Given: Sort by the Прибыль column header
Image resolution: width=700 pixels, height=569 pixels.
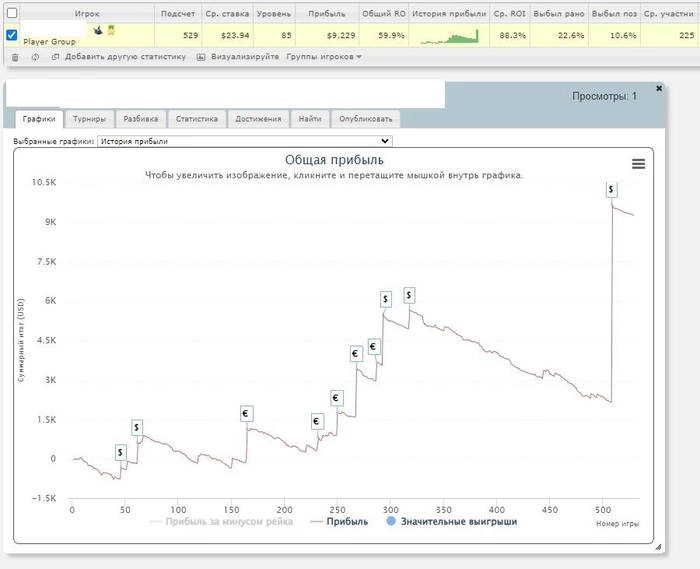Looking at the screenshot, I should click(327, 14).
